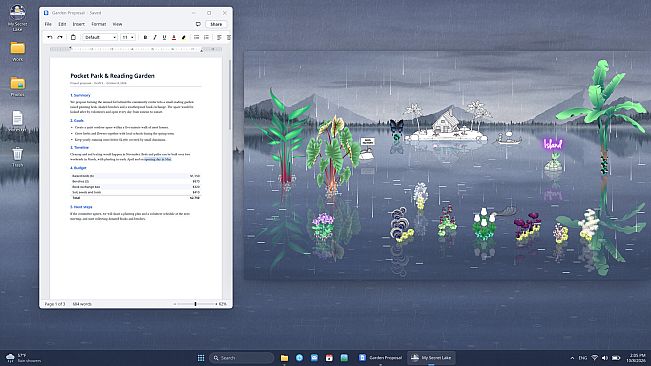This screenshot has width=651, height=366.
Task: Click the clipboard paste icon
Action: coord(73,37)
